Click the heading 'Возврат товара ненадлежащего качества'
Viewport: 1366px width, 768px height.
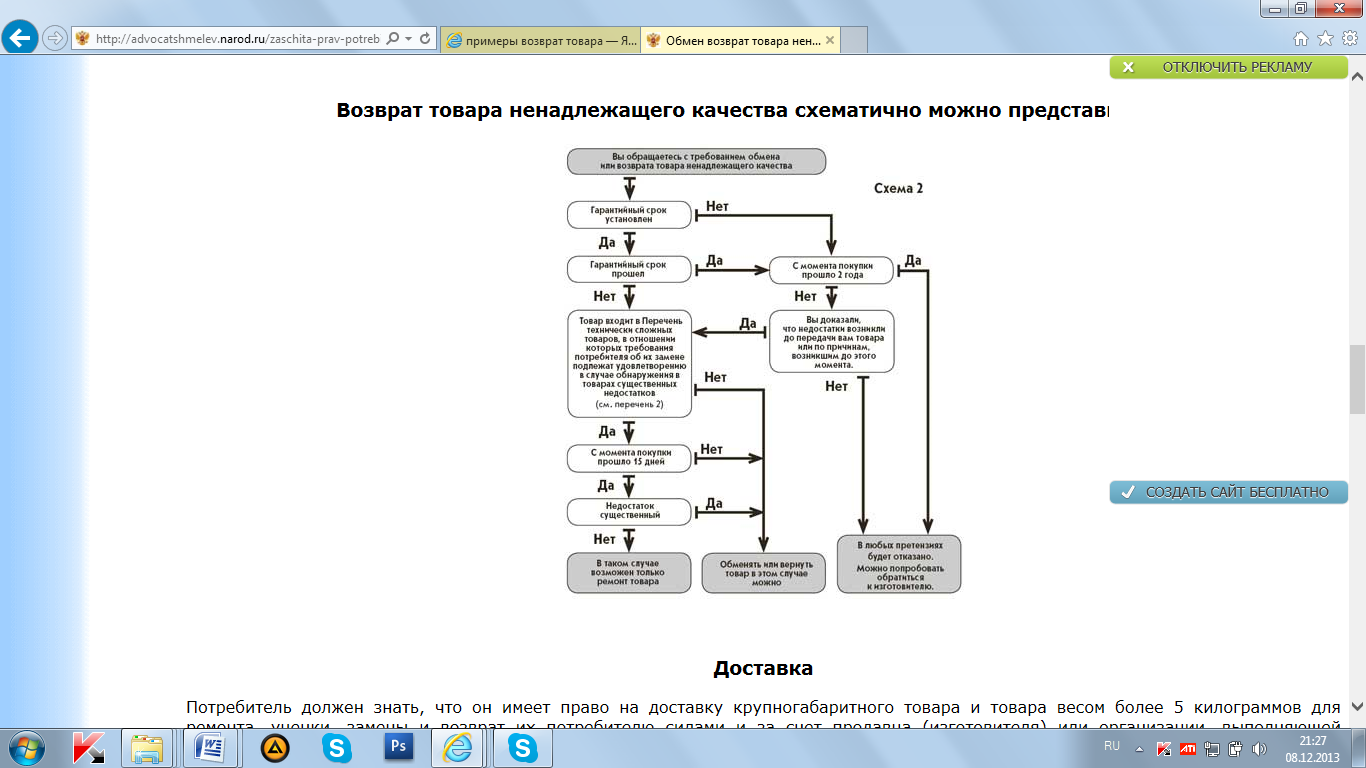point(563,110)
